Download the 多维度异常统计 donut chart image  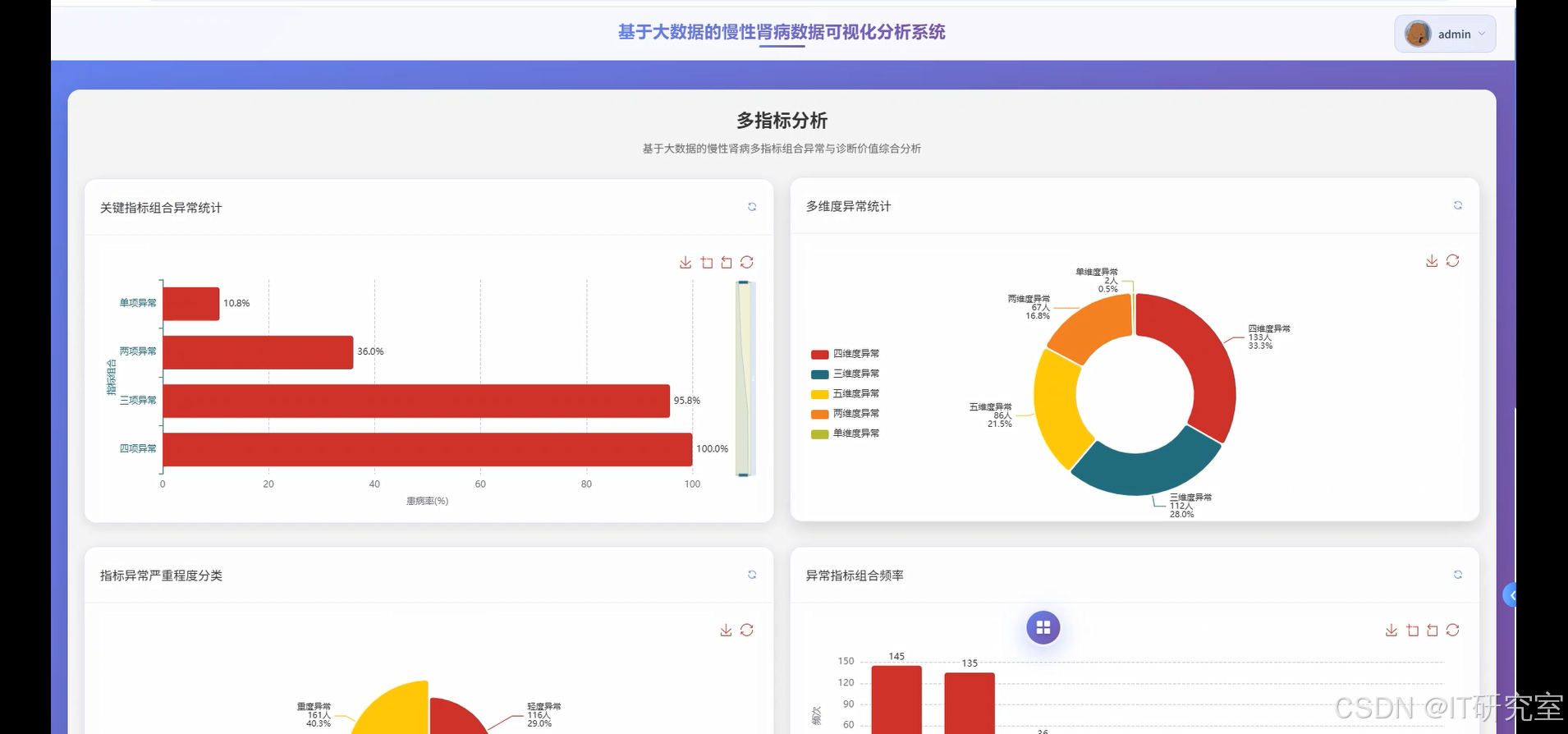pyautogui.click(x=1432, y=260)
